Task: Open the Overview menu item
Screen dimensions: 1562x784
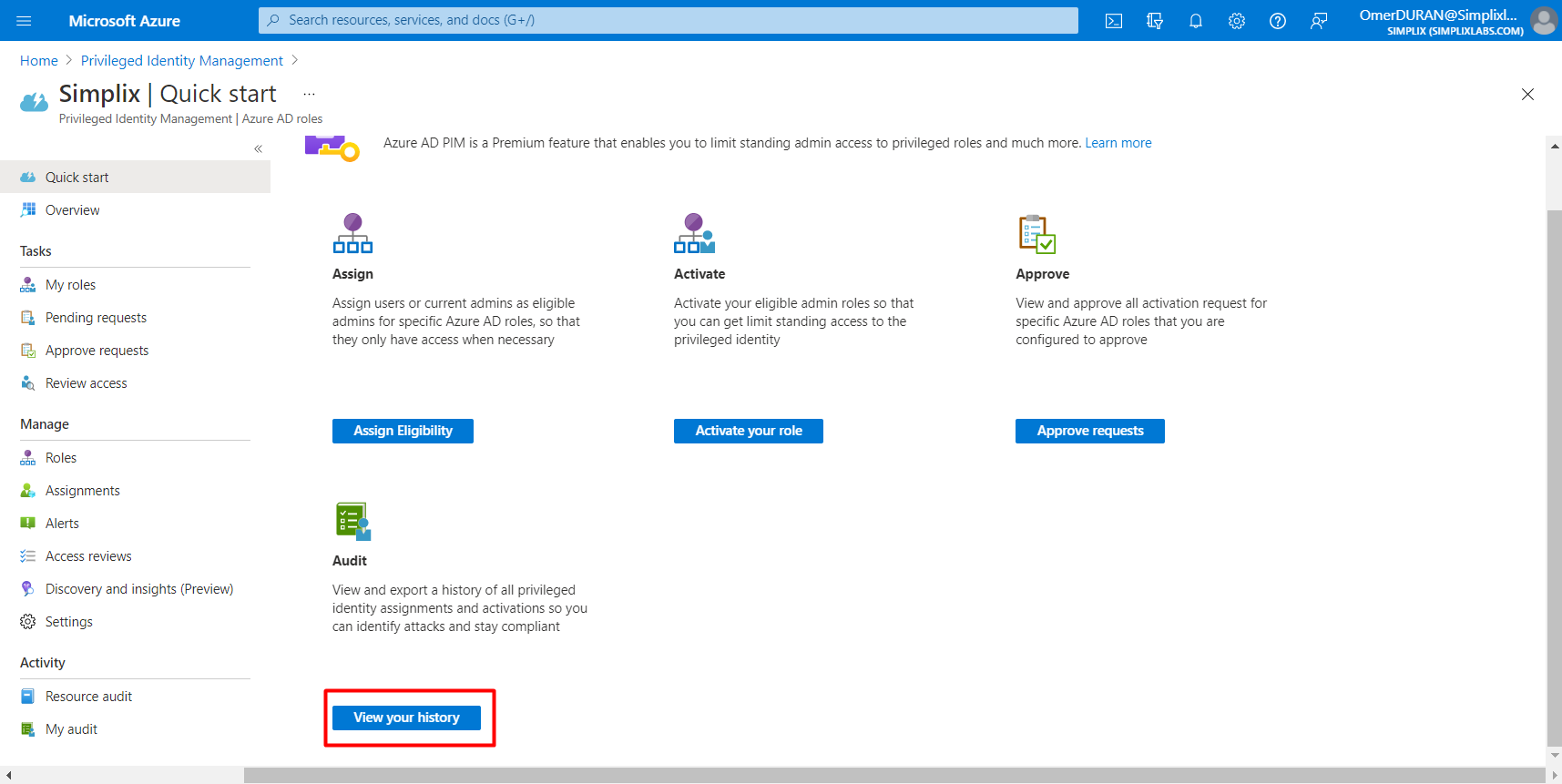Action: [135, 210]
